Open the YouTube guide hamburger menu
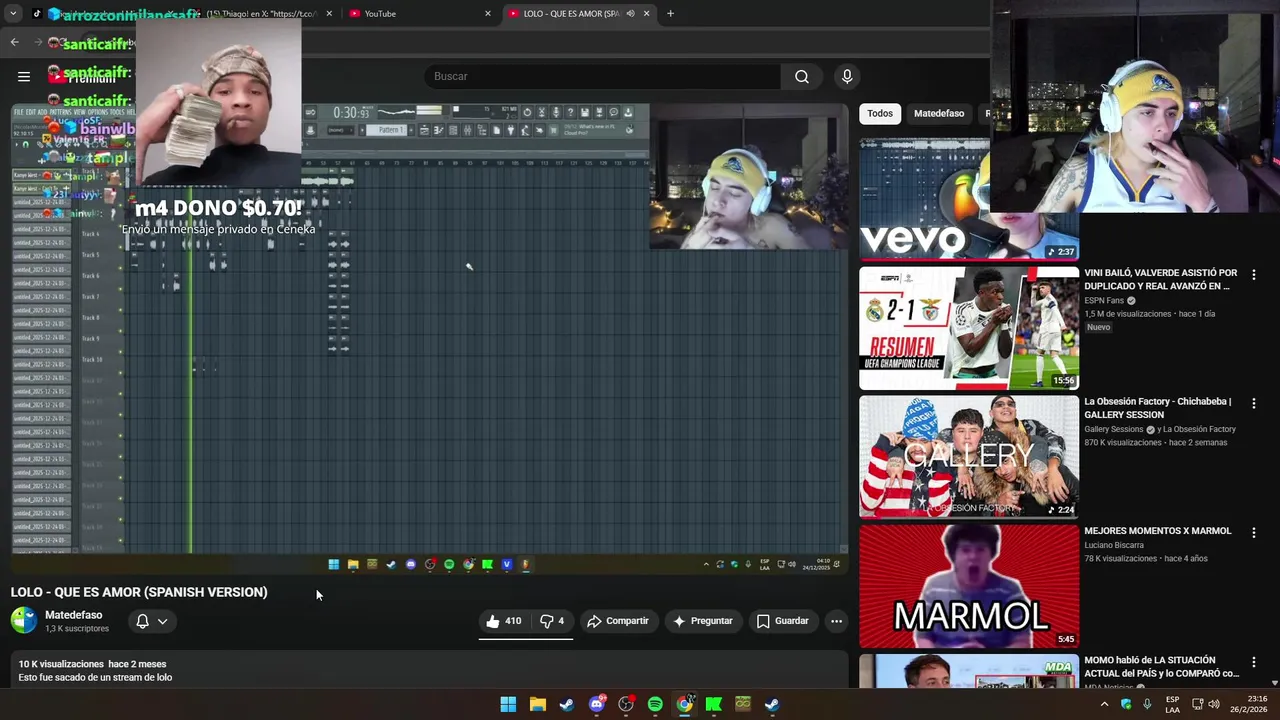Screen dimensions: 1280x720 tap(24, 76)
